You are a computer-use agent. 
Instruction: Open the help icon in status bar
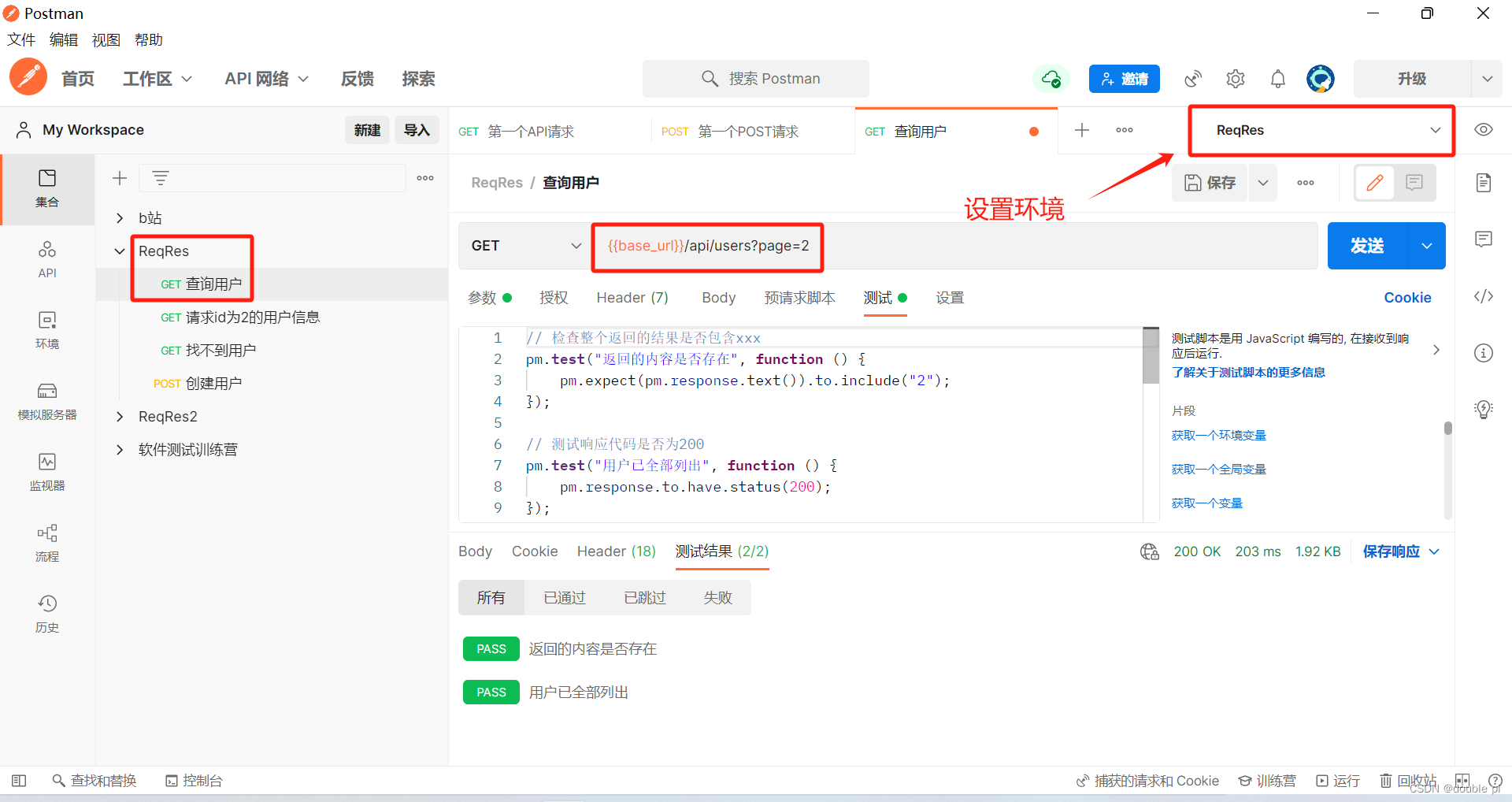pyautogui.click(x=1495, y=781)
